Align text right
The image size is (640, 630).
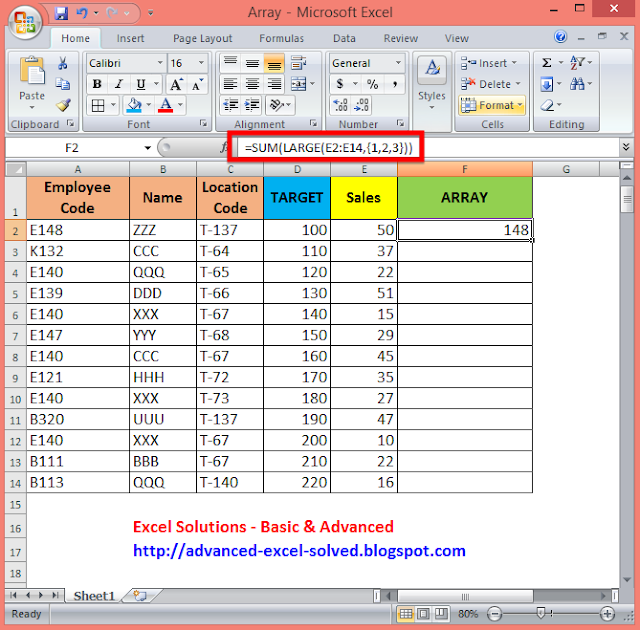pyautogui.click(x=274, y=84)
